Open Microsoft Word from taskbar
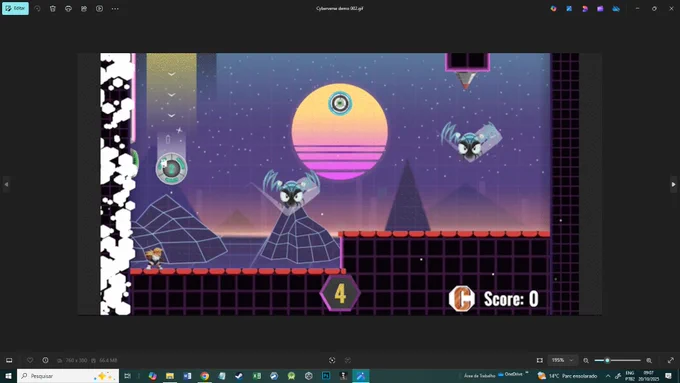Image resolution: width=680 pixels, height=383 pixels. tap(187, 376)
